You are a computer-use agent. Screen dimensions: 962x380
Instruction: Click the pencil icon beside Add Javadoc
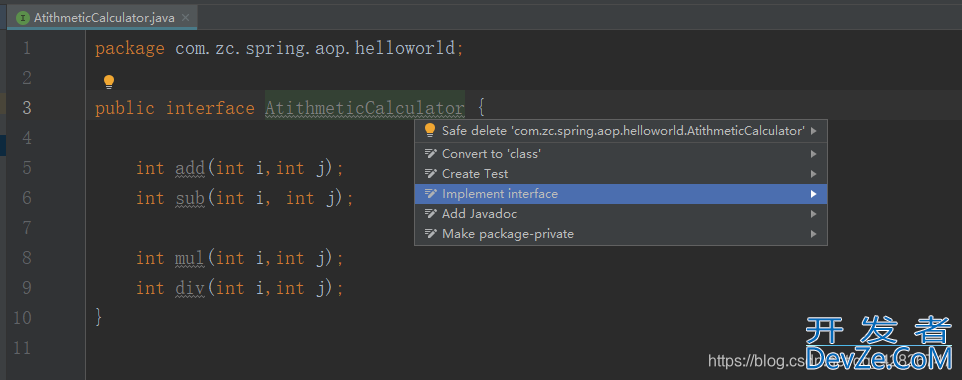click(x=431, y=214)
